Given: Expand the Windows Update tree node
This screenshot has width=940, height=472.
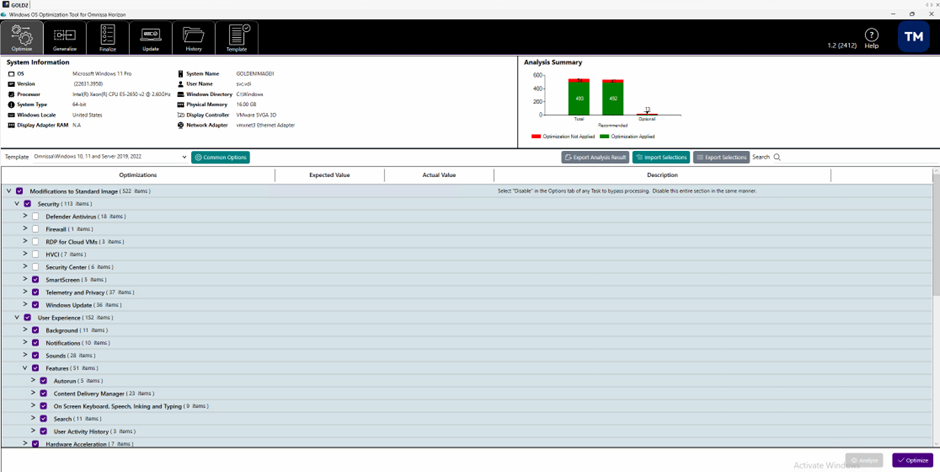Looking at the screenshot, I should click(25, 305).
